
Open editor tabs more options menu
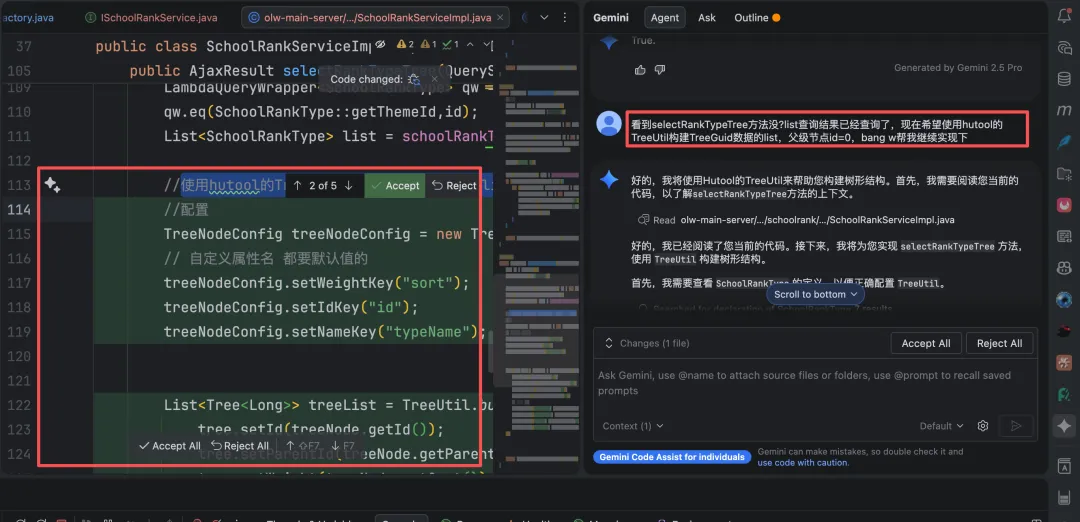click(x=563, y=17)
